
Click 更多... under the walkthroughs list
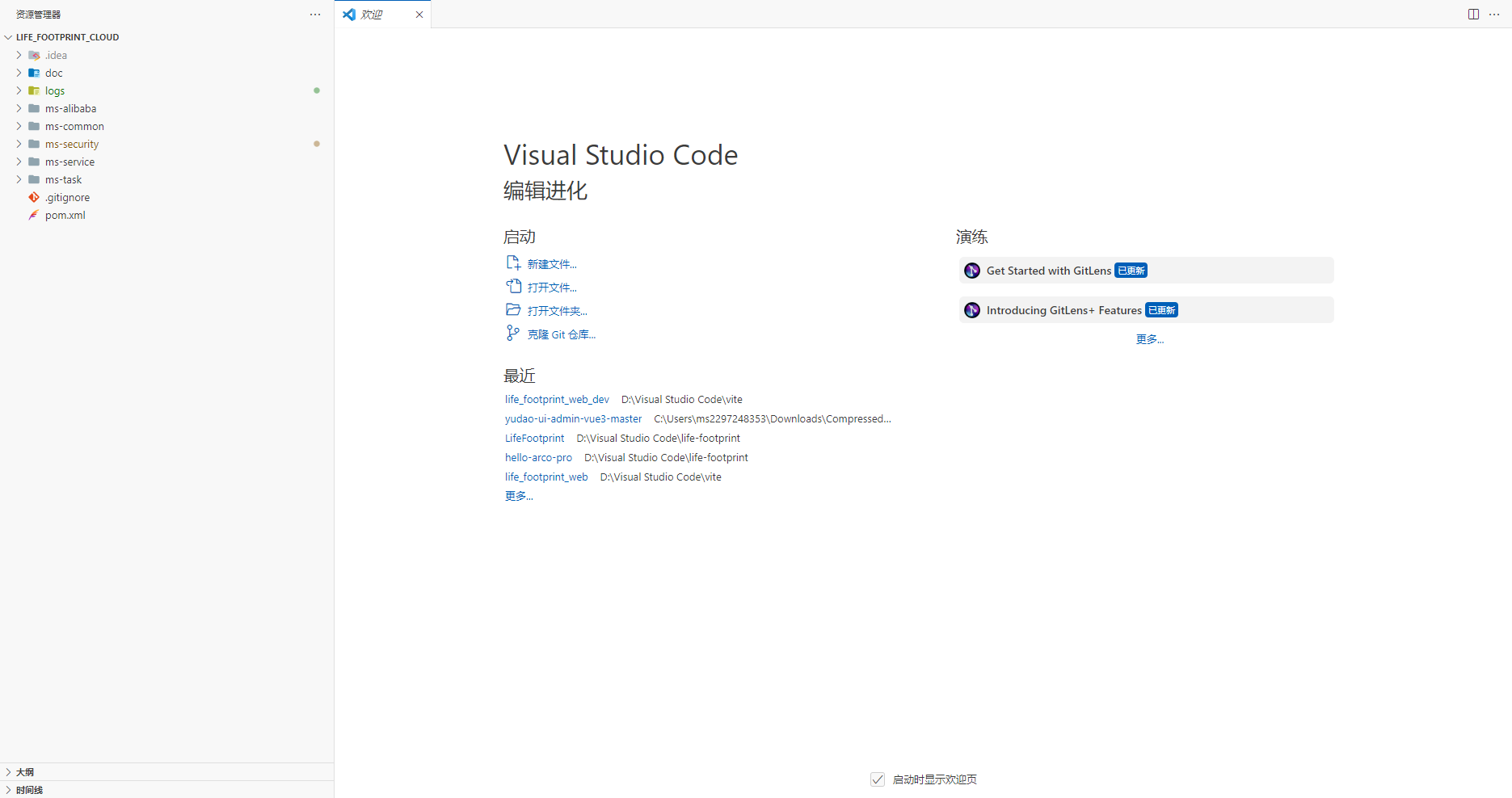click(1150, 339)
